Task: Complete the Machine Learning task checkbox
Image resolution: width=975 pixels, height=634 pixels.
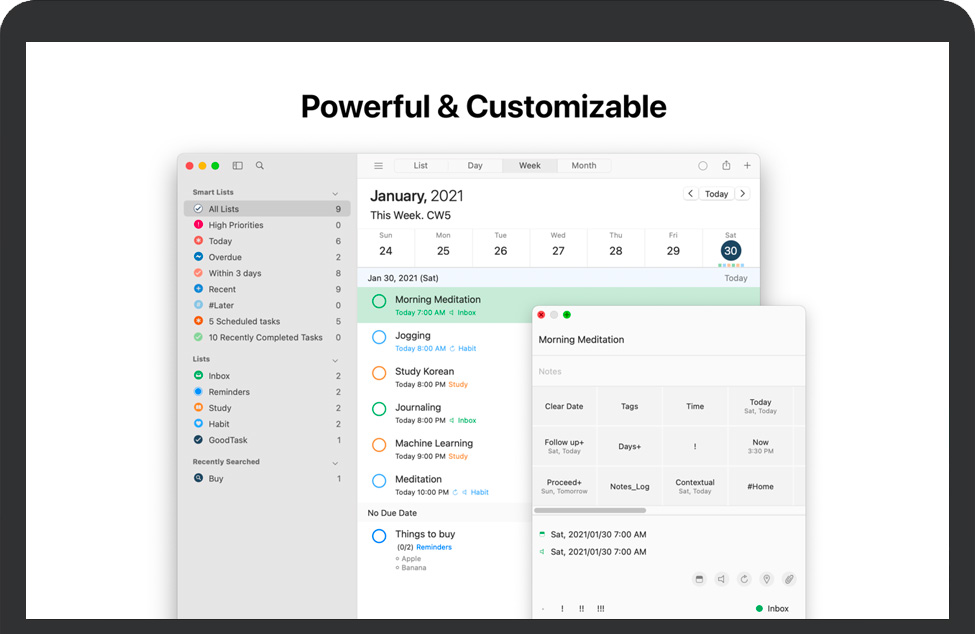Action: pyautogui.click(x=379, y=445)
